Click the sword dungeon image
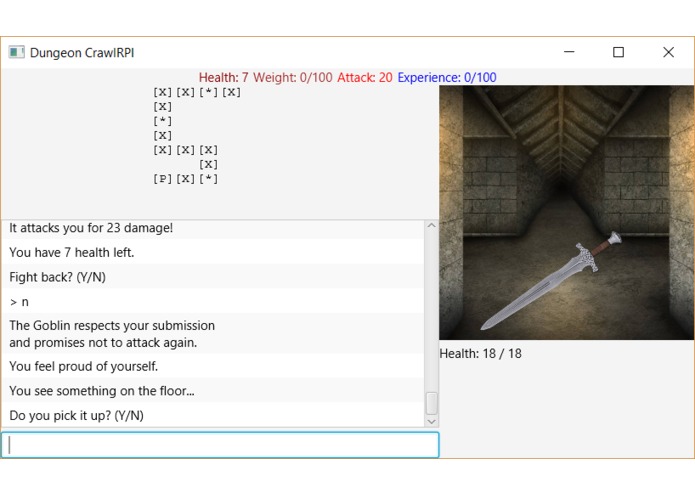 click(566, 213)
